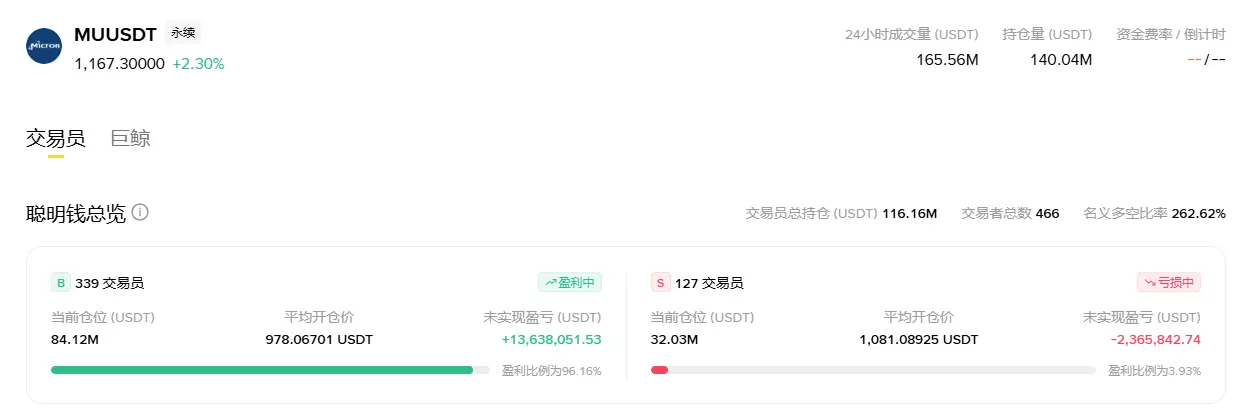Image resolution: width=1251 pixels, height=411 pixels.
Task: Click the +2.30% price change value
Action: [198, 63]
